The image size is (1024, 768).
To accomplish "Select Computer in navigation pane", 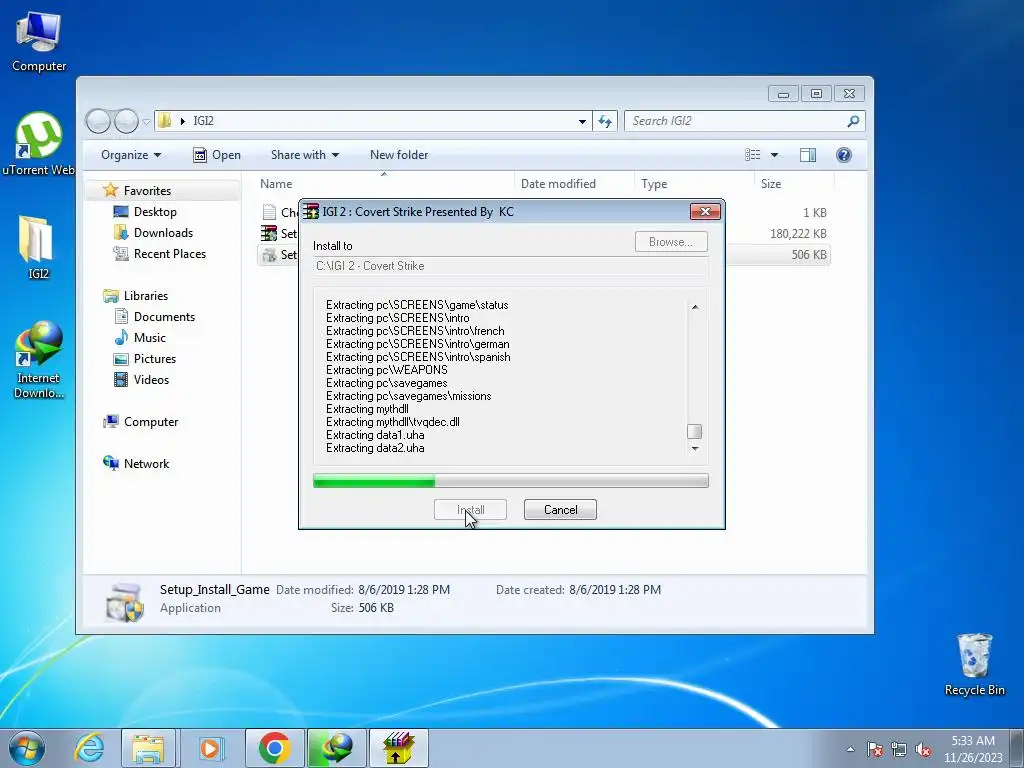I will (151, 422).
